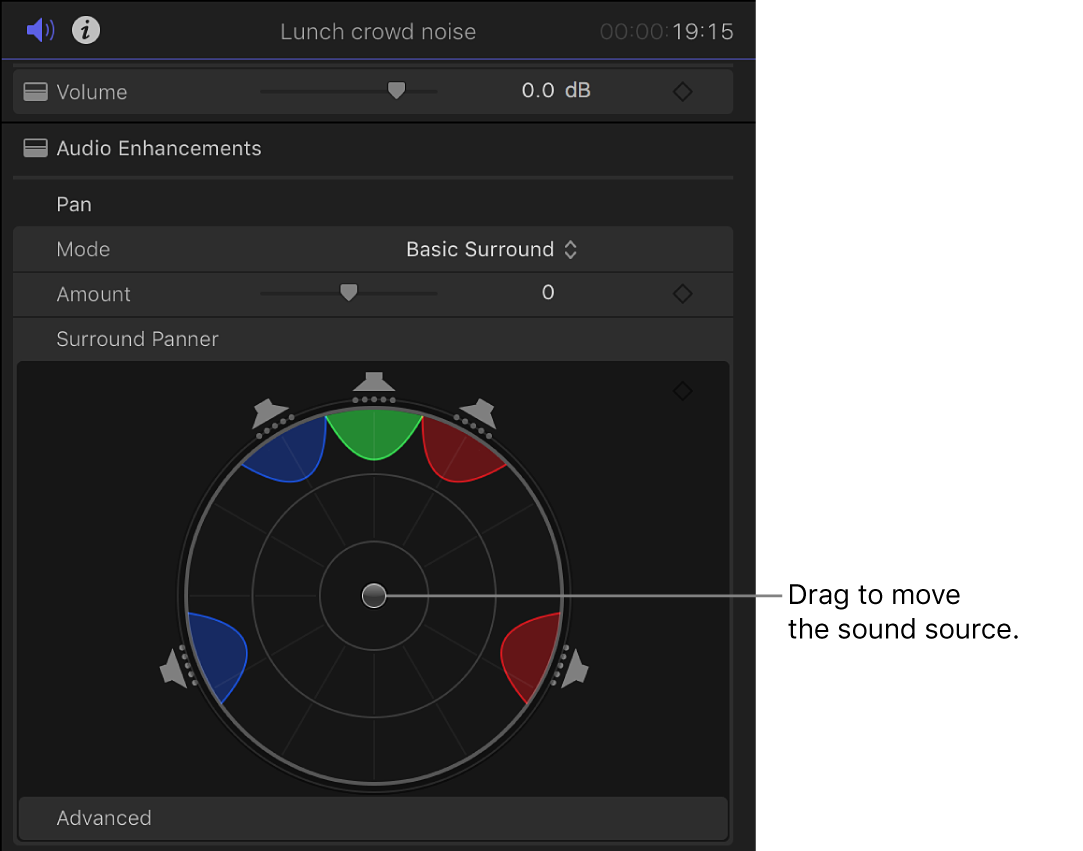Select the front-left speaker in the surround panner
The height and width of the screenshot is (851, 1083).
[x=269, y=413]
